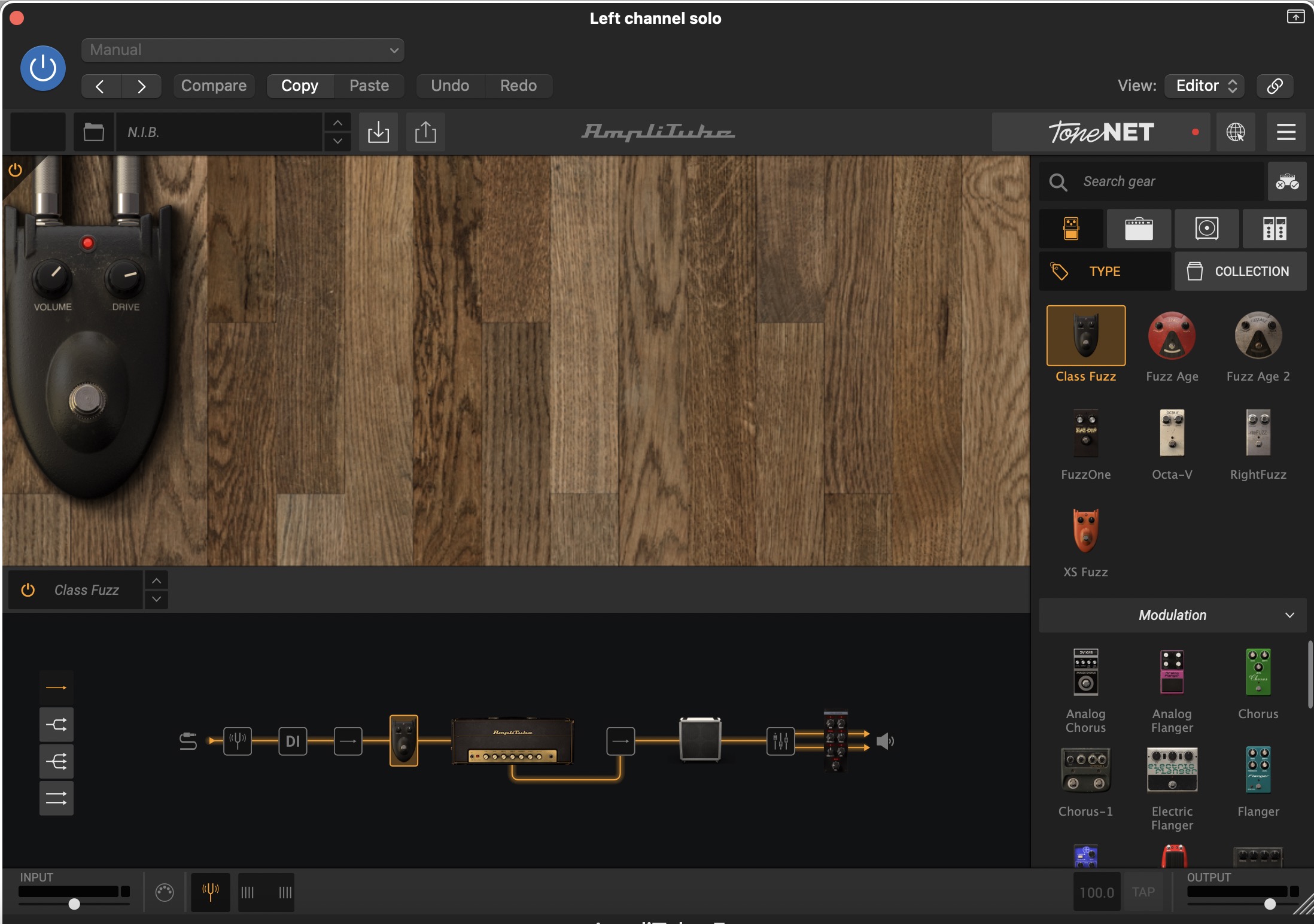Click the save preset download icon
Image resolution: width=1314 pixels, height=924 pixels.
(x=378, y=132)
